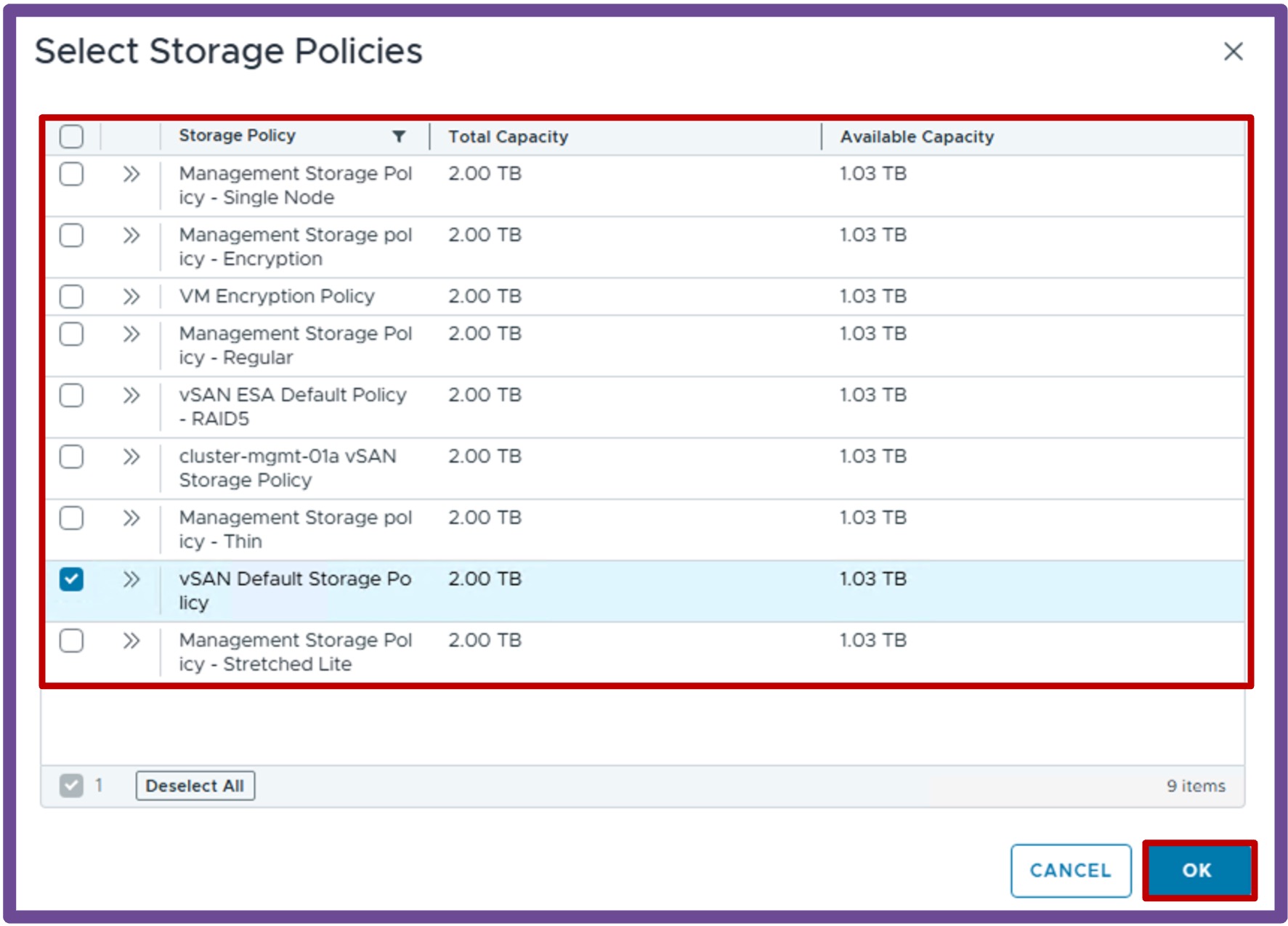Check Management Storage Policy - Regular row
Image resolution: width=1288 pixels, height=926 pixels.
[x=71, y=334]
